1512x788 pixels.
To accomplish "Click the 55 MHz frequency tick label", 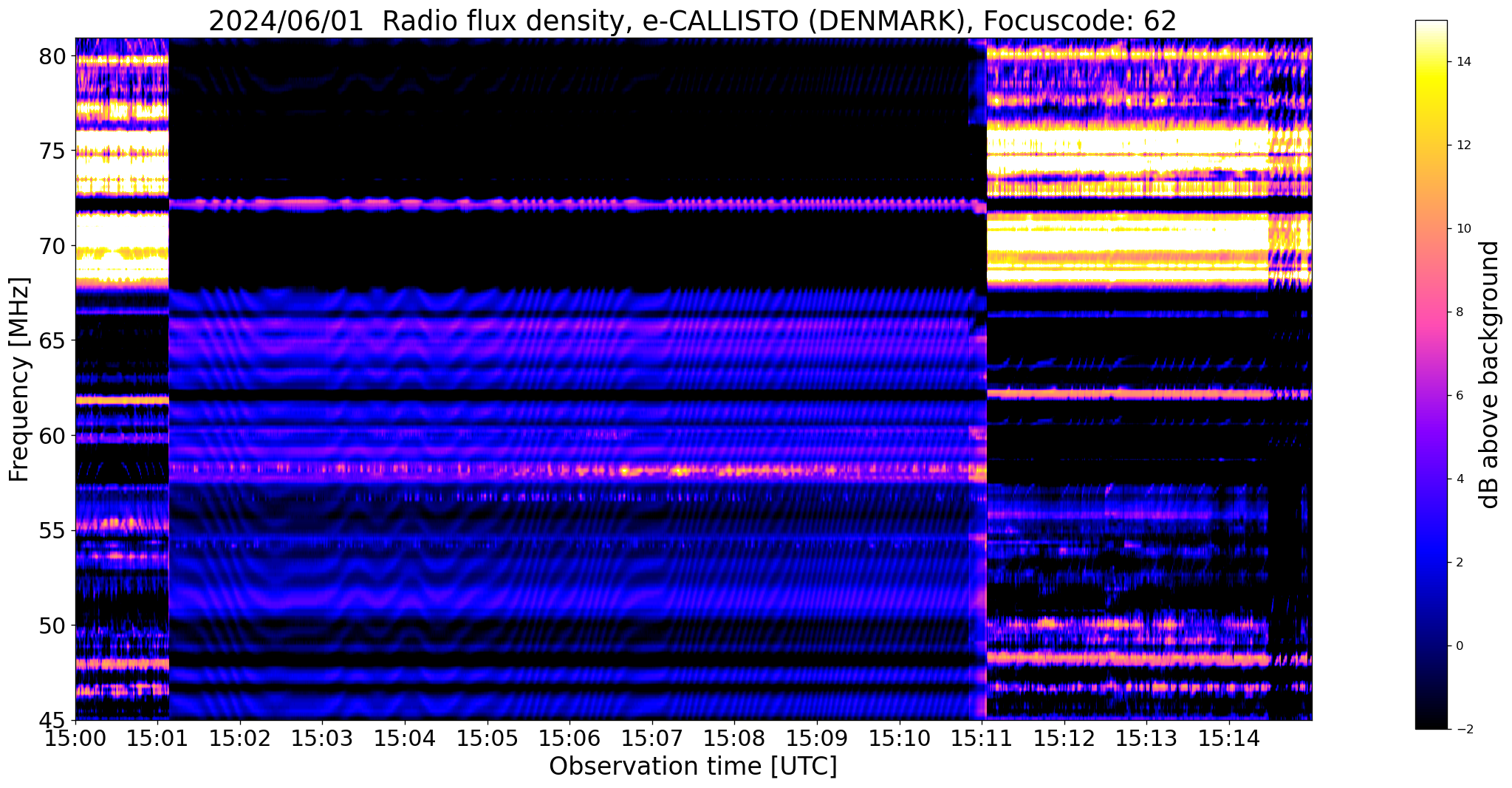I will [53, 530].
